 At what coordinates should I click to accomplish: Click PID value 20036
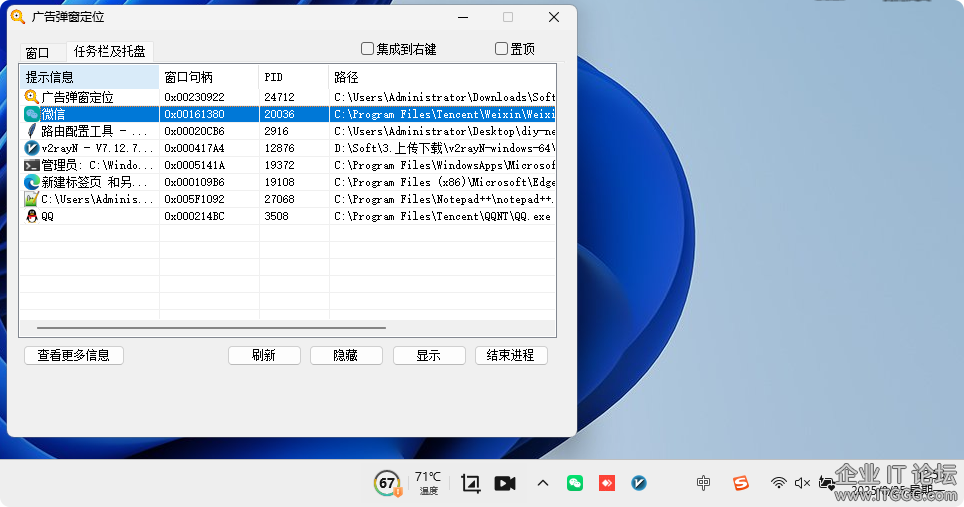click(x=279, y=114)
